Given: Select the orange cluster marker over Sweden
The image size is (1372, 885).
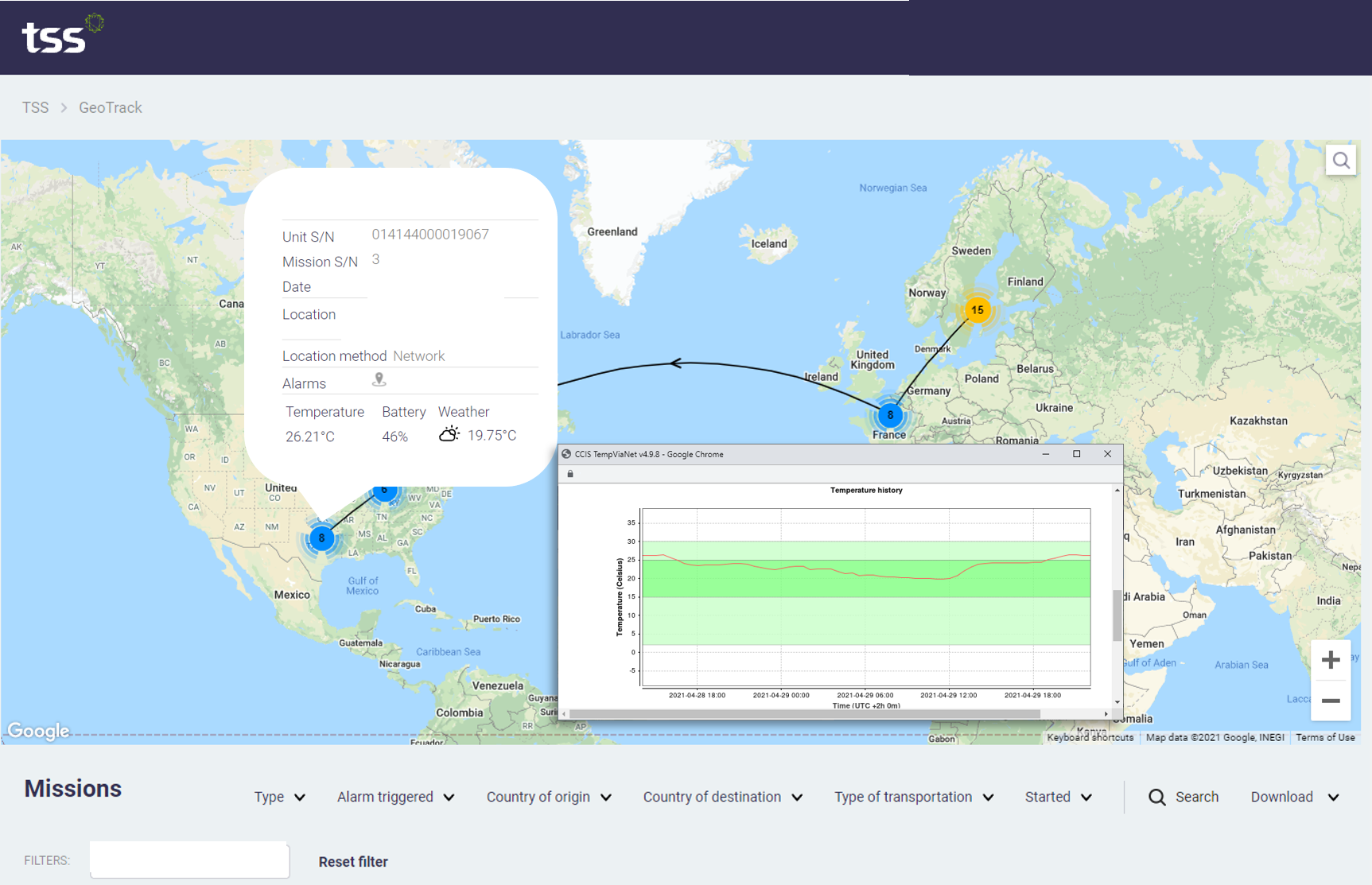Looking at the screenshot, I should 978,310.
